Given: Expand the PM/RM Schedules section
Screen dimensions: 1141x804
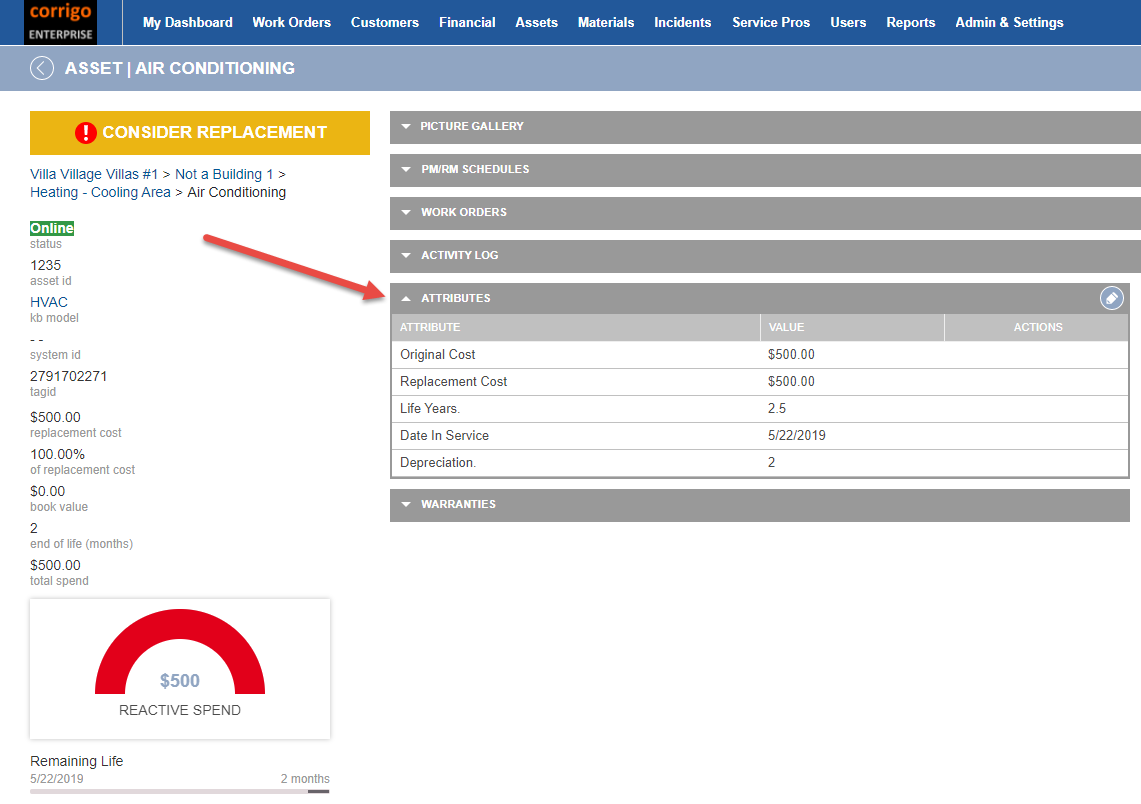Looking at the screenshot, I should [x=765, y=170].
